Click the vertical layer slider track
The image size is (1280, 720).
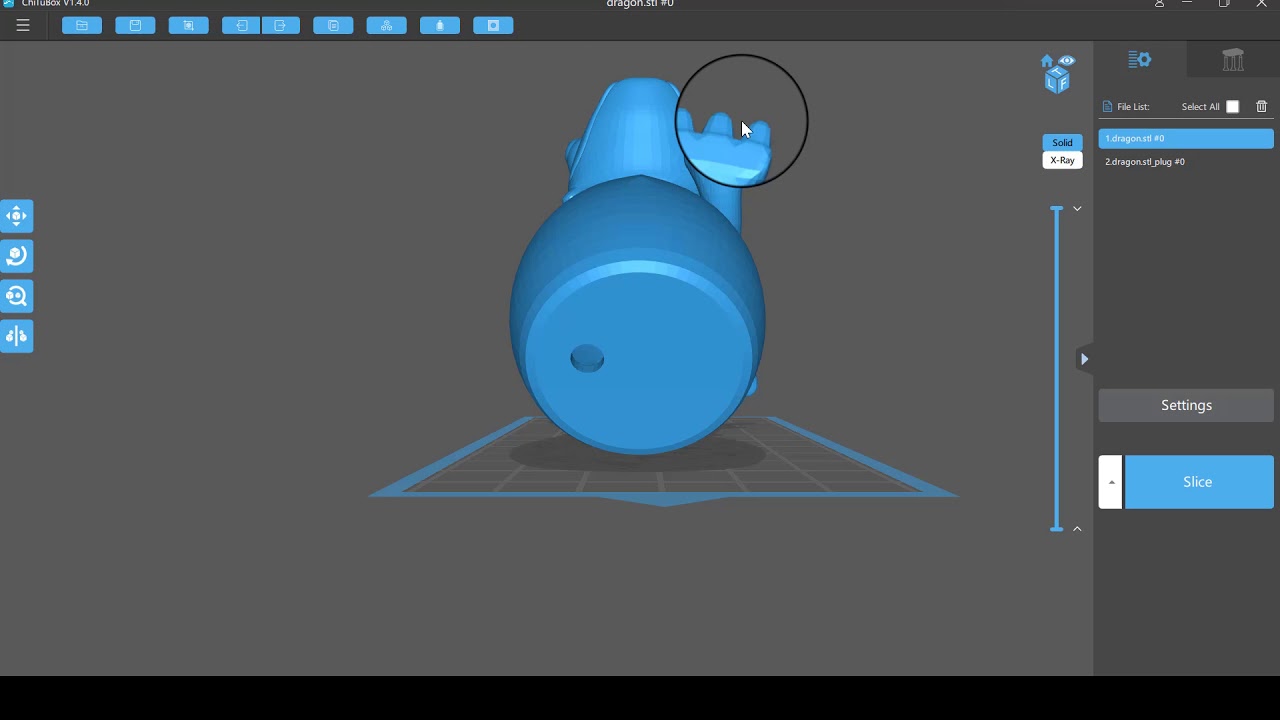pos(1057,368)
